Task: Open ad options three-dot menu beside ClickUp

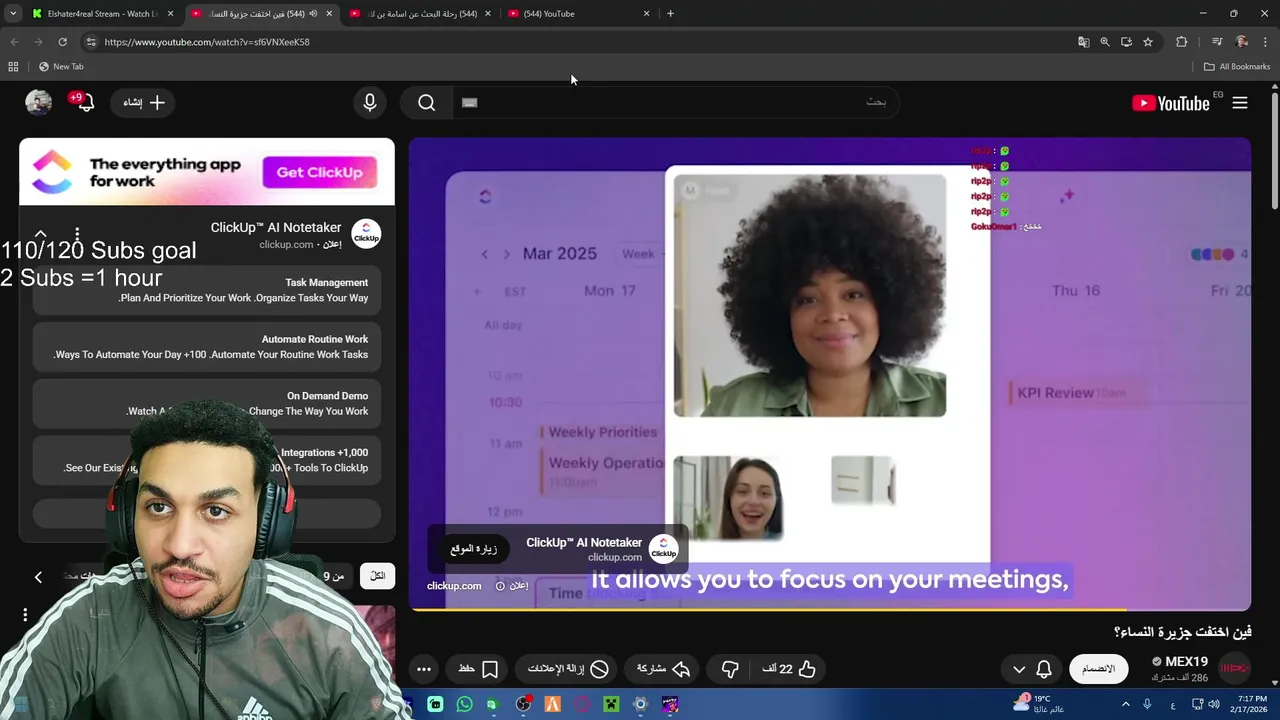Action: [77, 236]
